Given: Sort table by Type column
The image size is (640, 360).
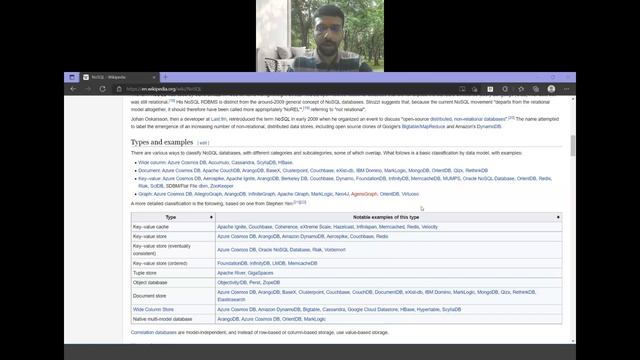Looking at the screenshot, I should pos(211,217).
